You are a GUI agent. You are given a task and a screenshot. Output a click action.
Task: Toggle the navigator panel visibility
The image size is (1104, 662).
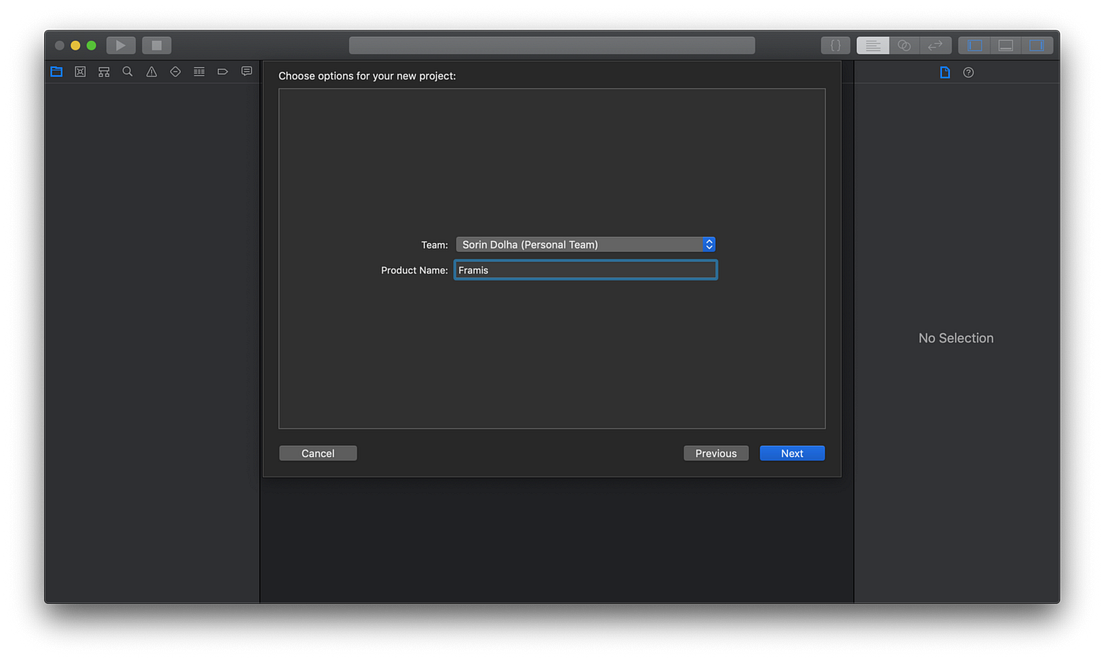point(973,44)
